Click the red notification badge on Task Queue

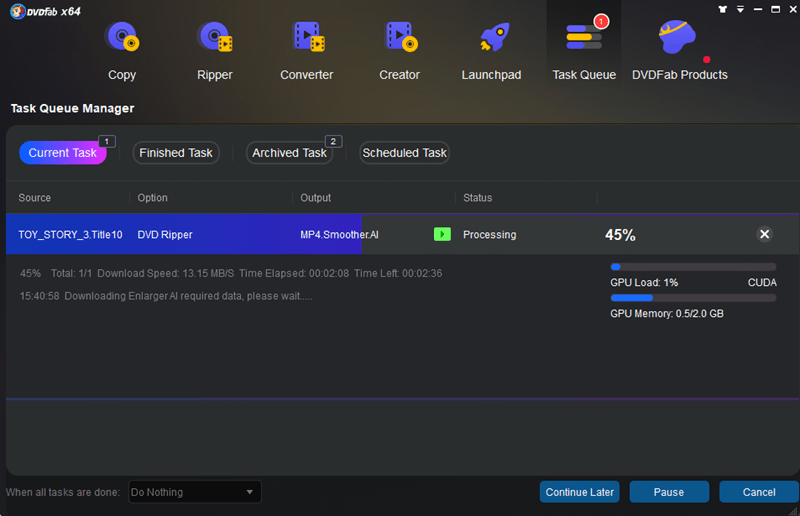pos(601,21)
